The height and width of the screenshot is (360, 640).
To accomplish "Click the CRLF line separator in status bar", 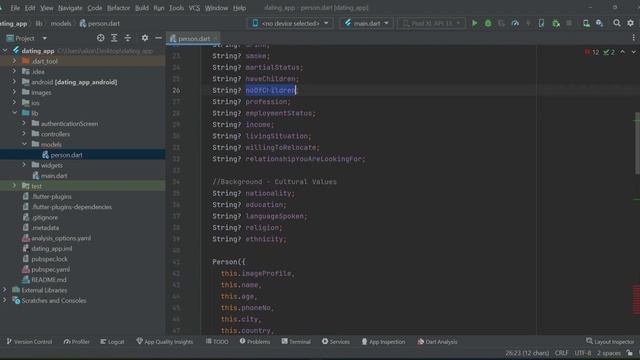I will tap(561, 353).
